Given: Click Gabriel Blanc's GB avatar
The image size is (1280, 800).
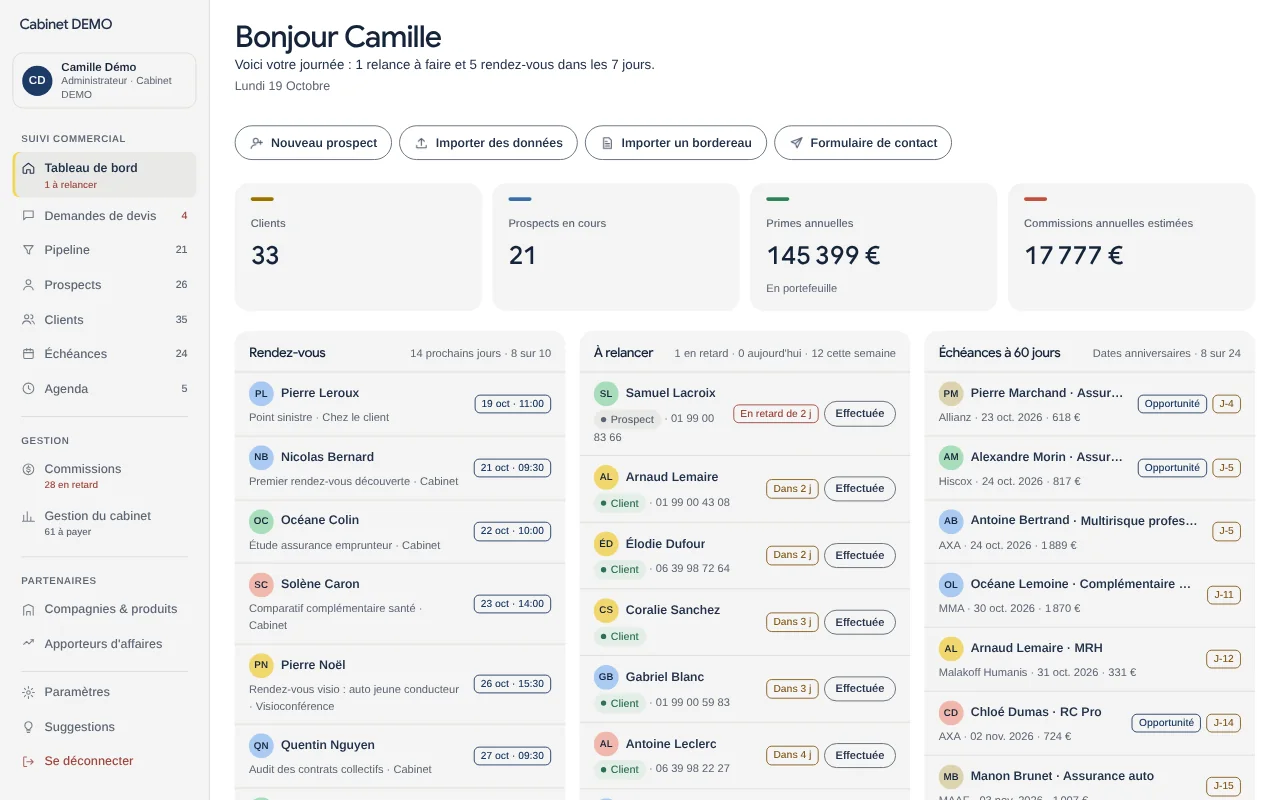Looking at the screenshot, I should 606,677.
